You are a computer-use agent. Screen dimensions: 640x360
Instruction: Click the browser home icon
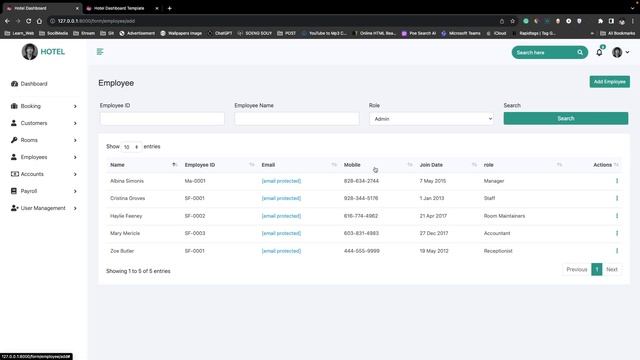(39, 21)
